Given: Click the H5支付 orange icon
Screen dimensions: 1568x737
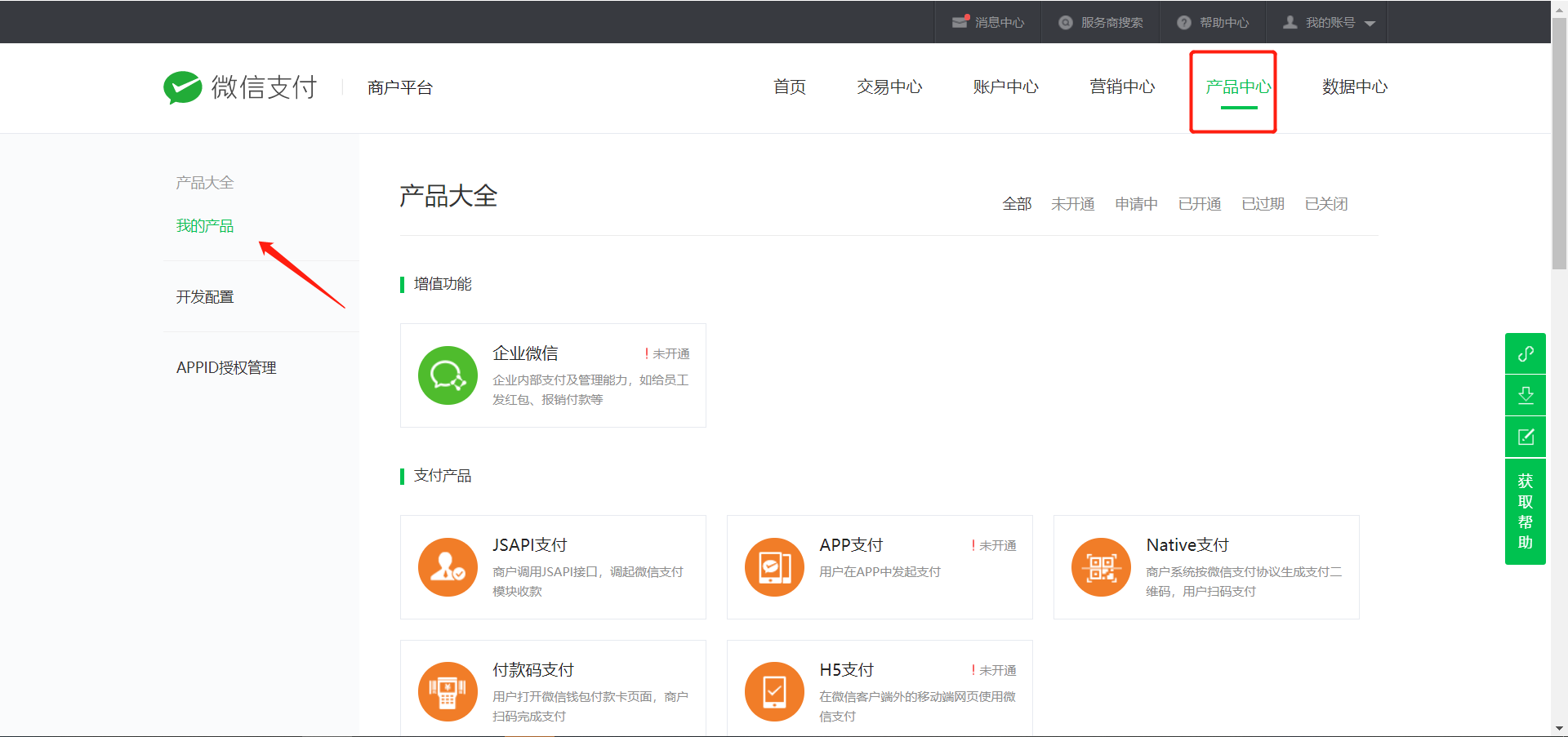Looking at the screenshot, I should click(774, 692).
